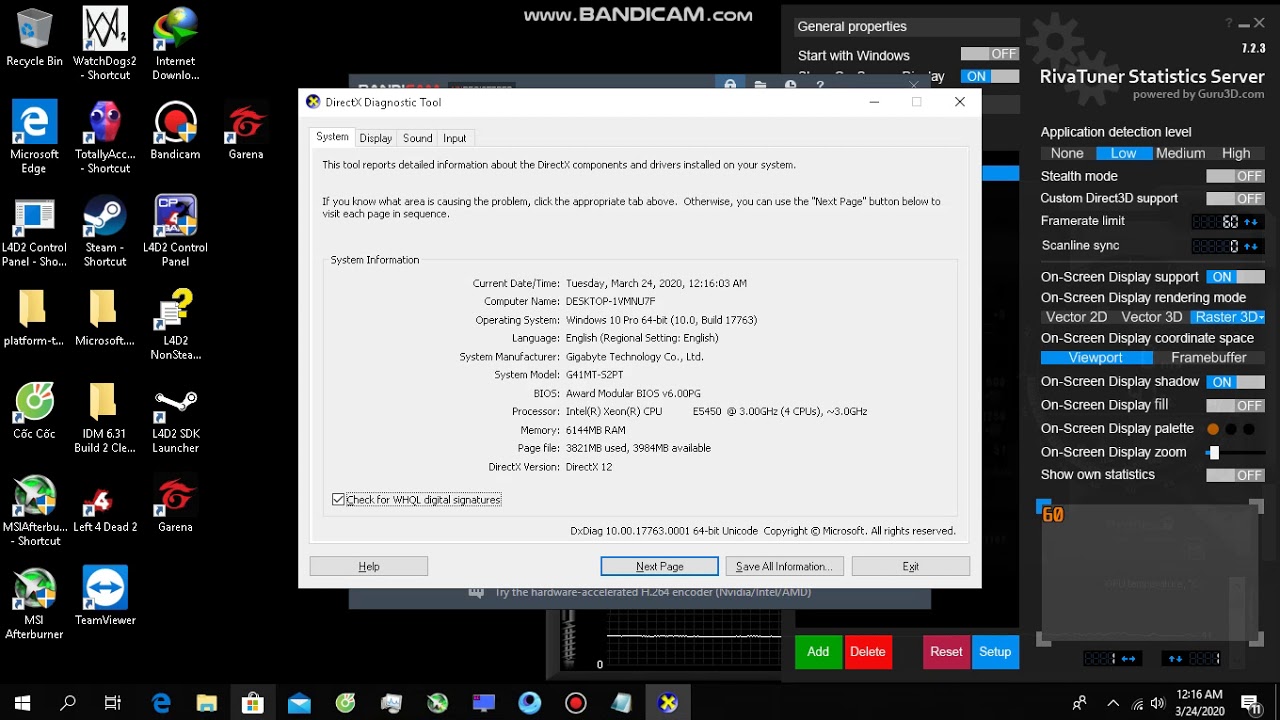
Task: Toggle Show own statistics switch
Action: [1235, 475]
